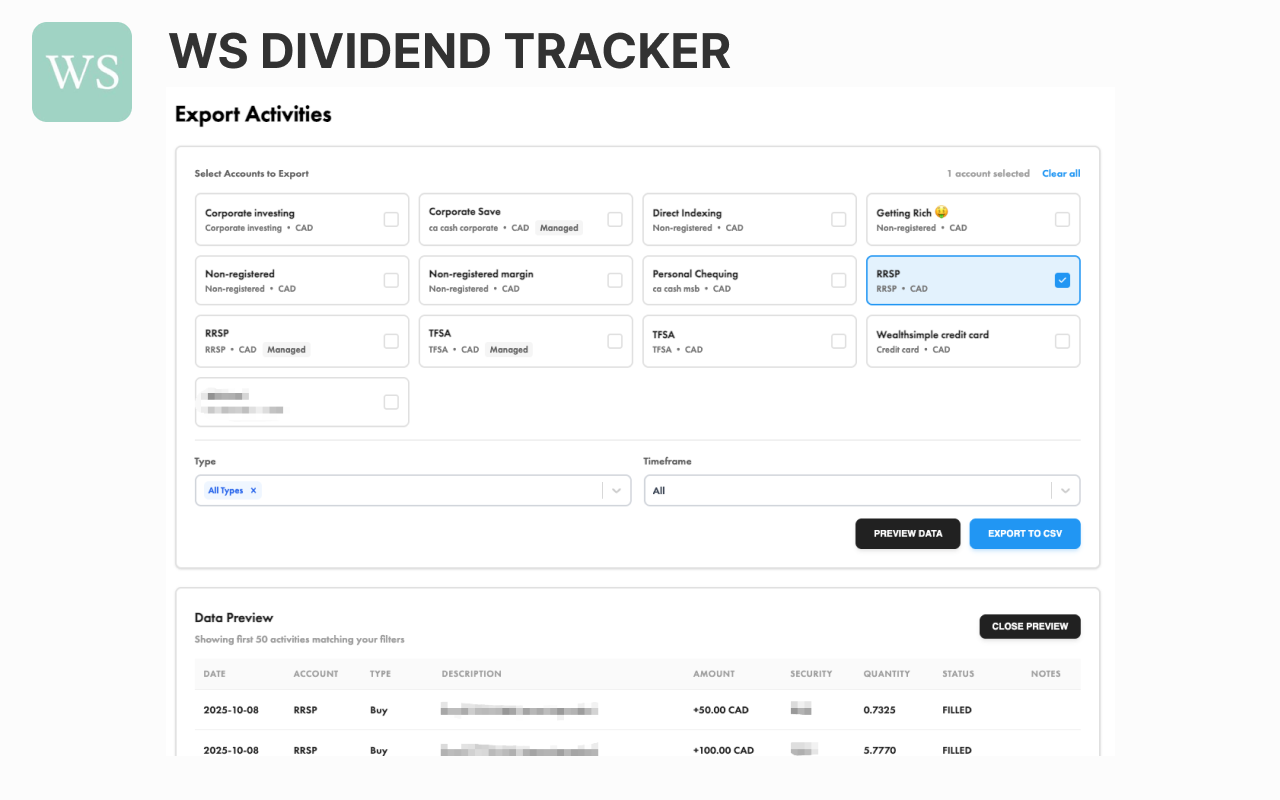Click Export to CSV

(x=1024, y=533)
